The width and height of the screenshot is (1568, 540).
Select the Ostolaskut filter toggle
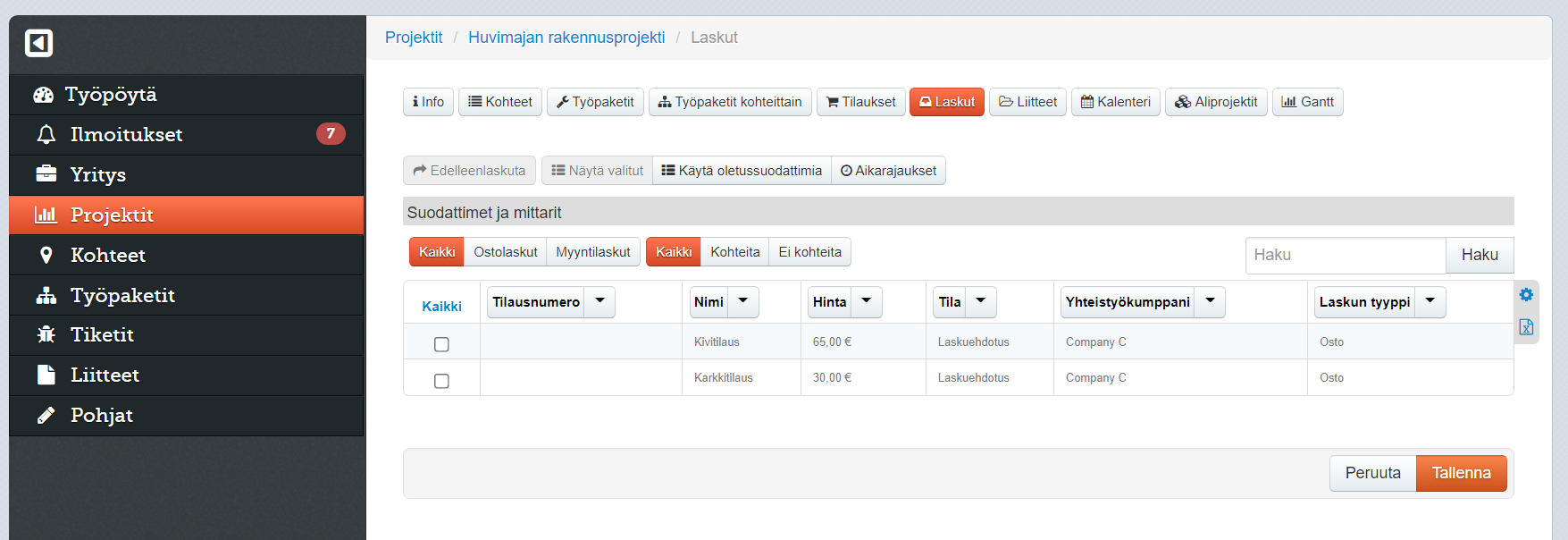(x=505, y=252)
